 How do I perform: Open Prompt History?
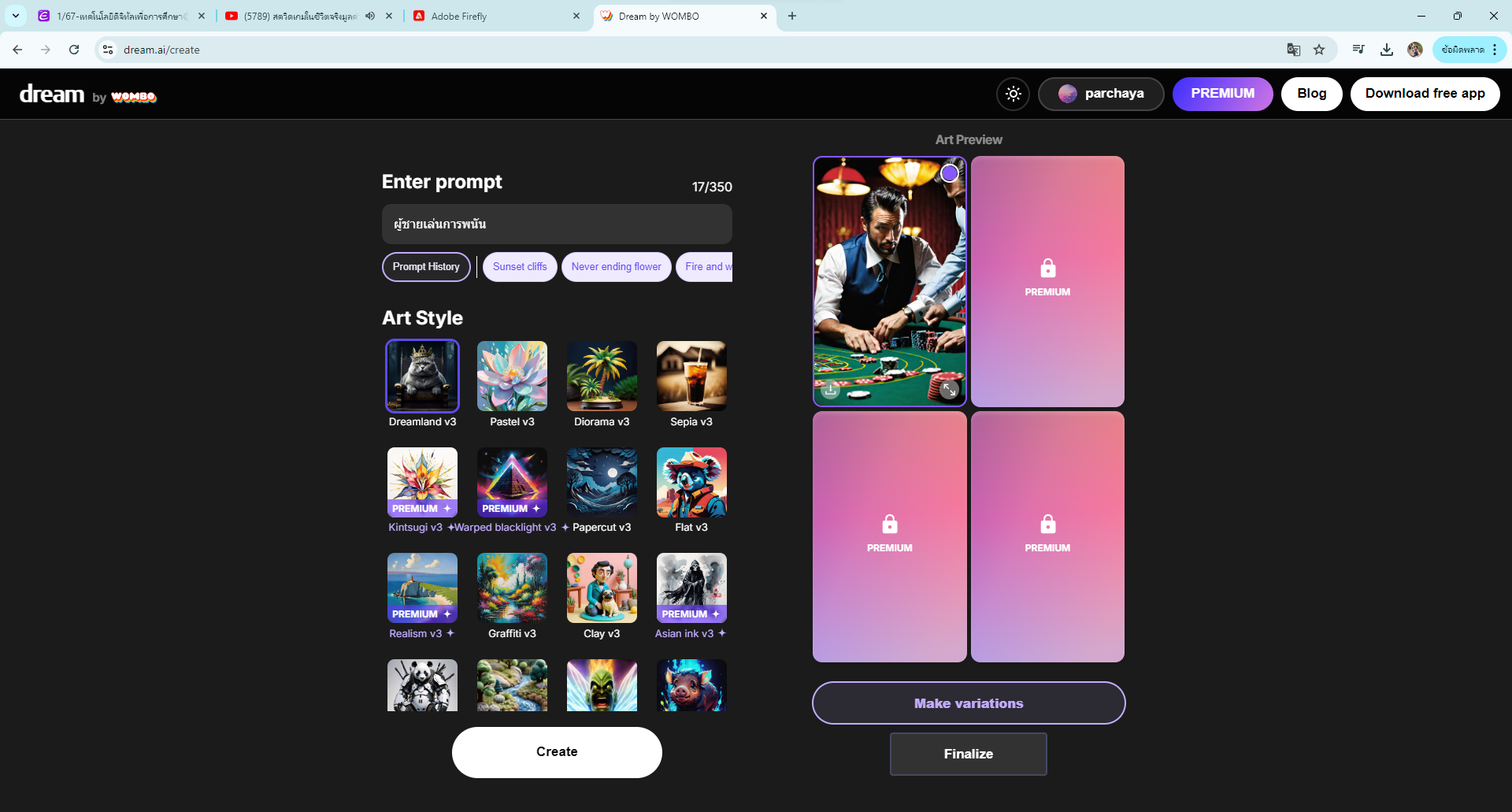point(426,267)
